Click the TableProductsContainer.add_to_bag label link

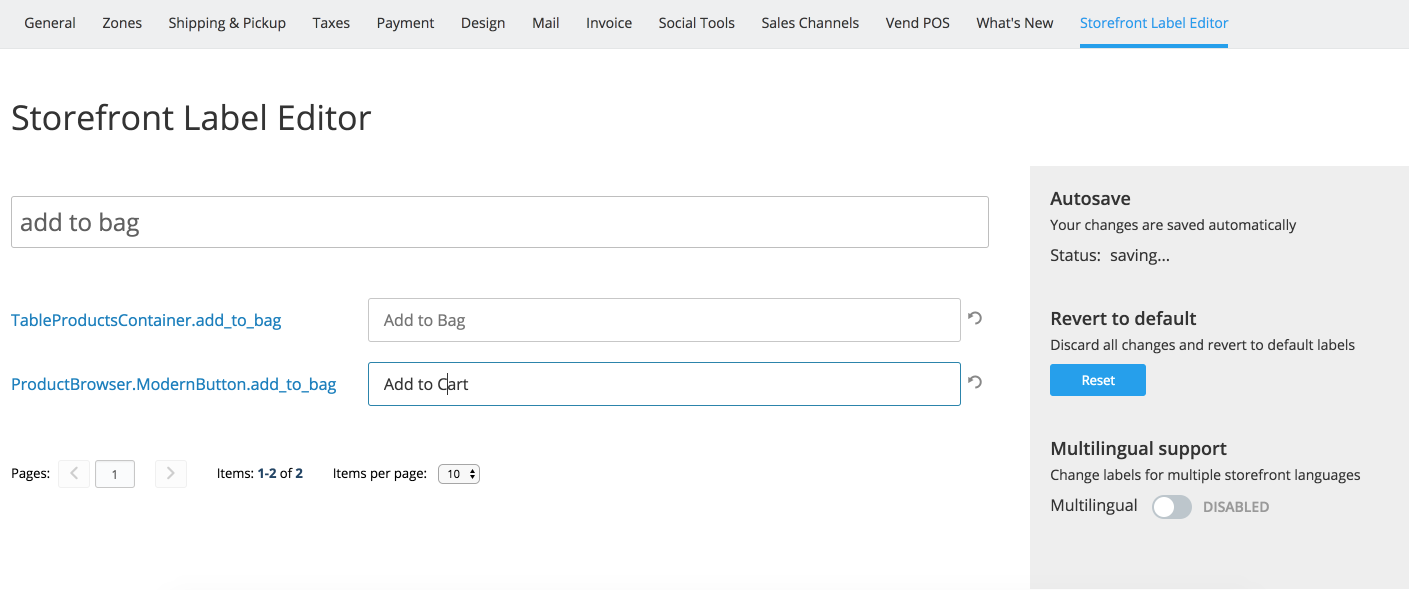pyautogui.click(x=146, y=320)
